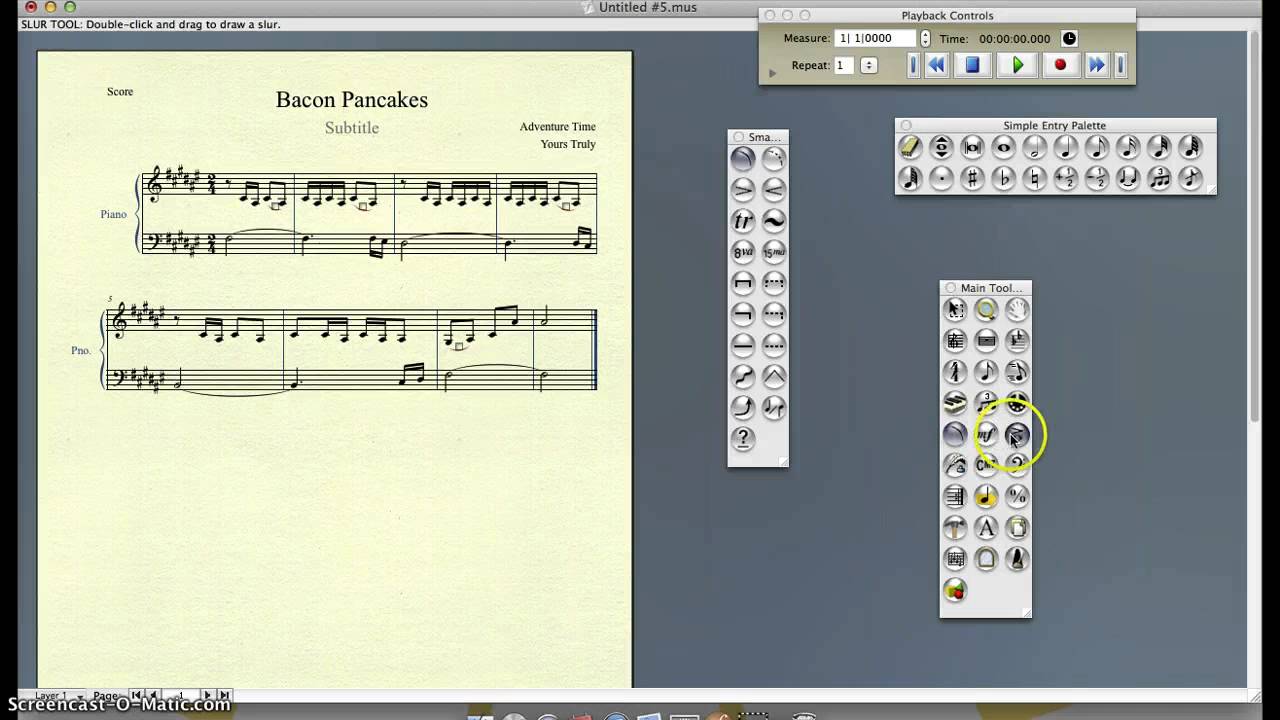The height and width of the screenshot is (720, 1280).
Task: Select the Special Tools hammer icon
Action: tap(955, 527)
